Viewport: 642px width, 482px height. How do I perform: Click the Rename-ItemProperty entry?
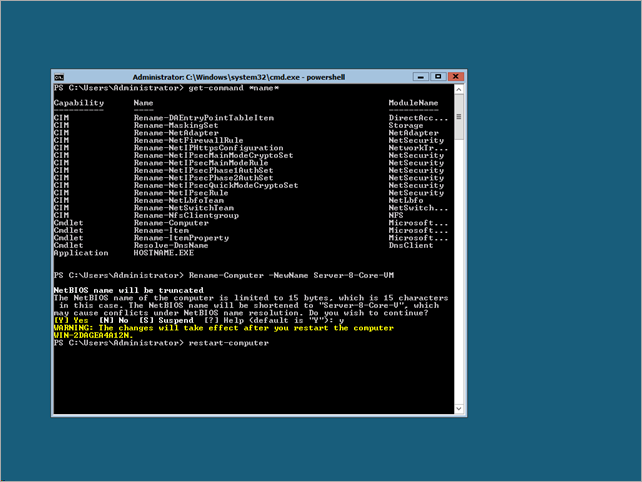pyautogui.click(x=181, y=238)
